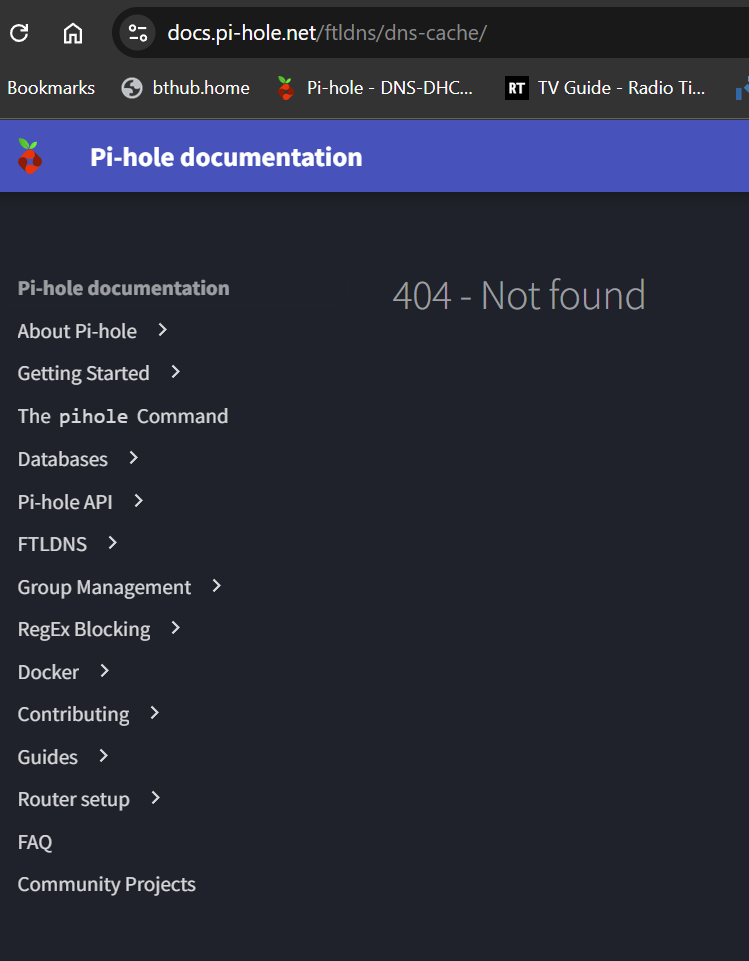This screenshot has height=961, width=749.
Task: Expand the Getting Started chevron
Action: tap(175, 372)
